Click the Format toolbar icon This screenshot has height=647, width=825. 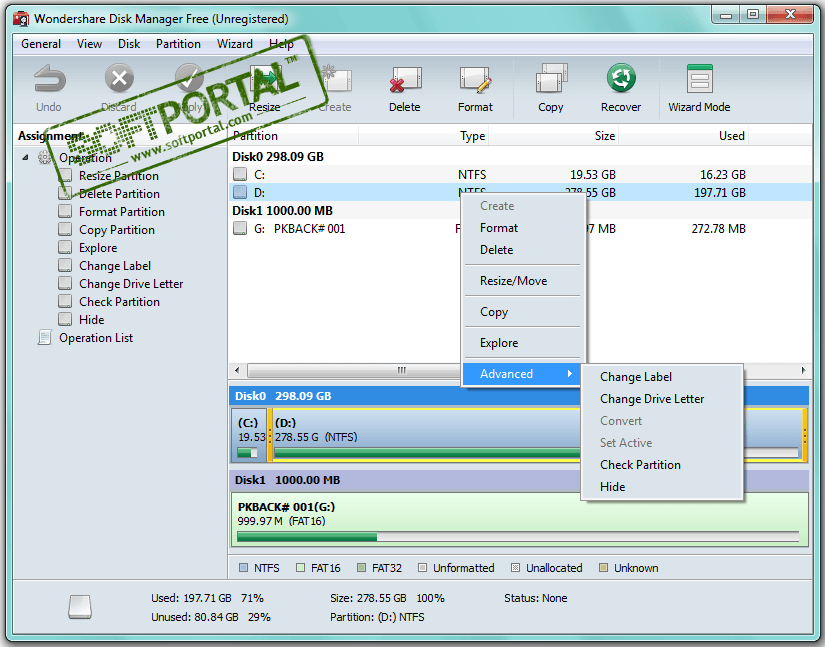pos(475,79)
